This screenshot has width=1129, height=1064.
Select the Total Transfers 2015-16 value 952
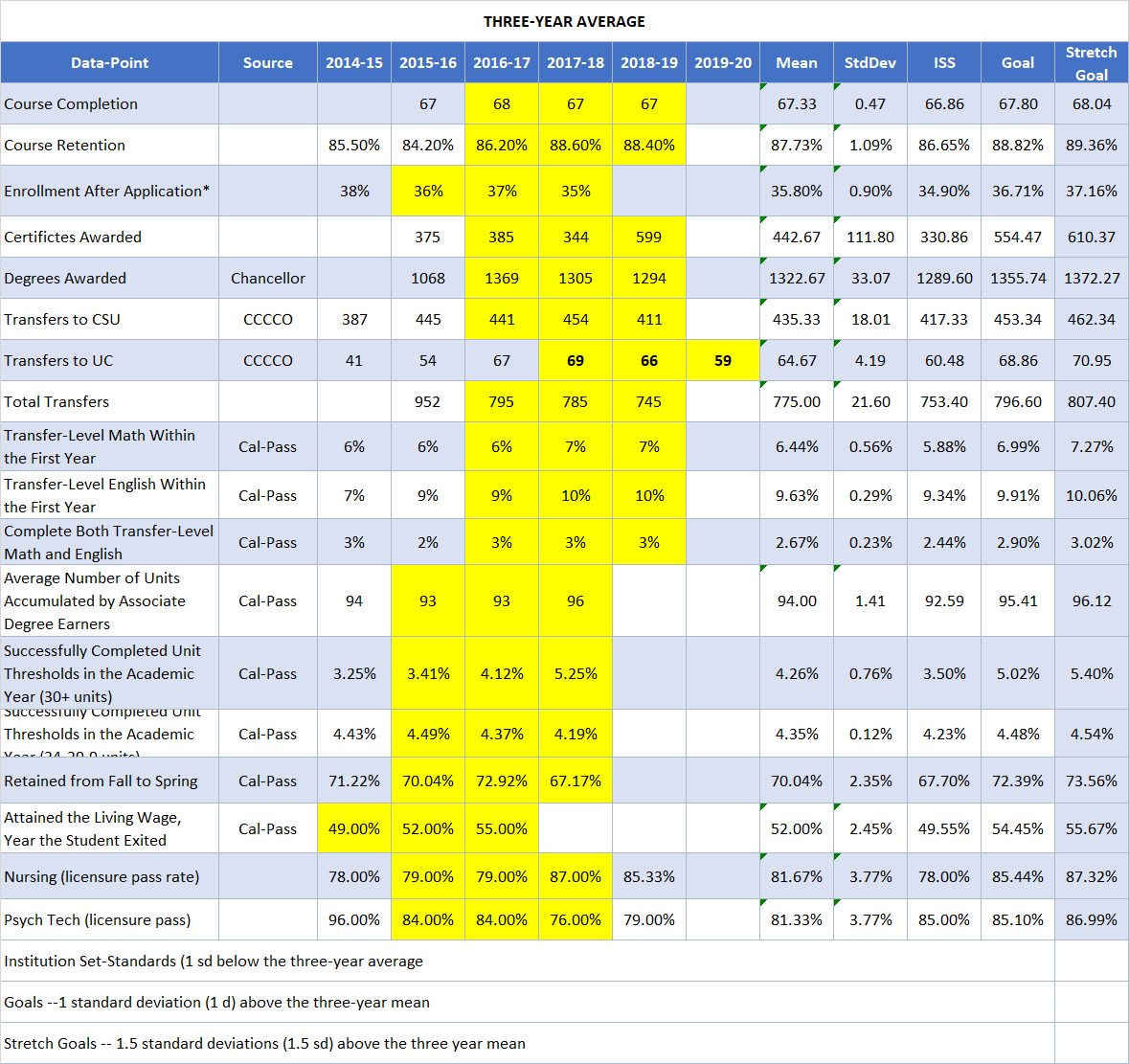pos(427,402)
